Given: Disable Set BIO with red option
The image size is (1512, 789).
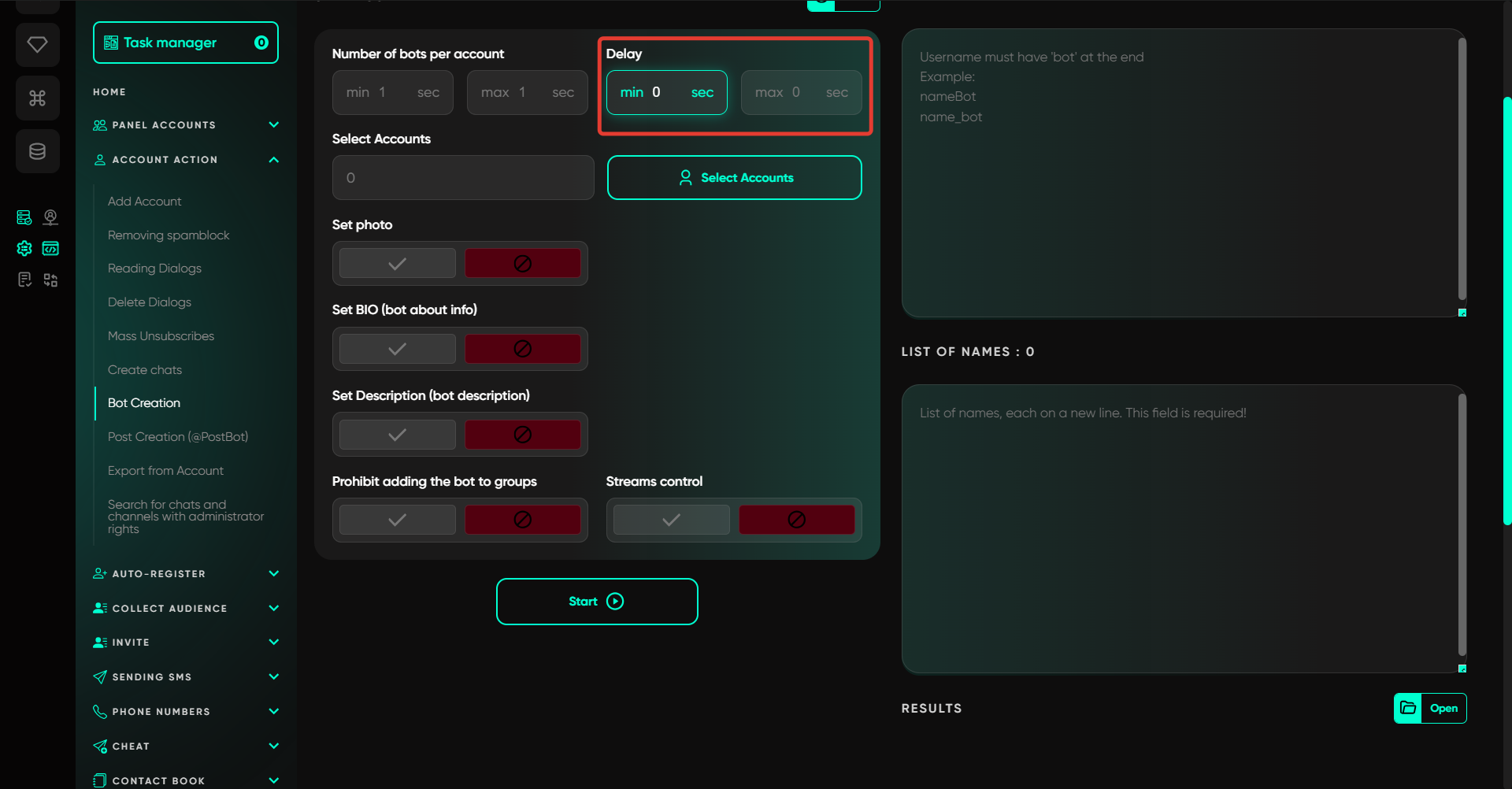Looking at the screenshot, I should pyautogui.click(x=522, y=349).
